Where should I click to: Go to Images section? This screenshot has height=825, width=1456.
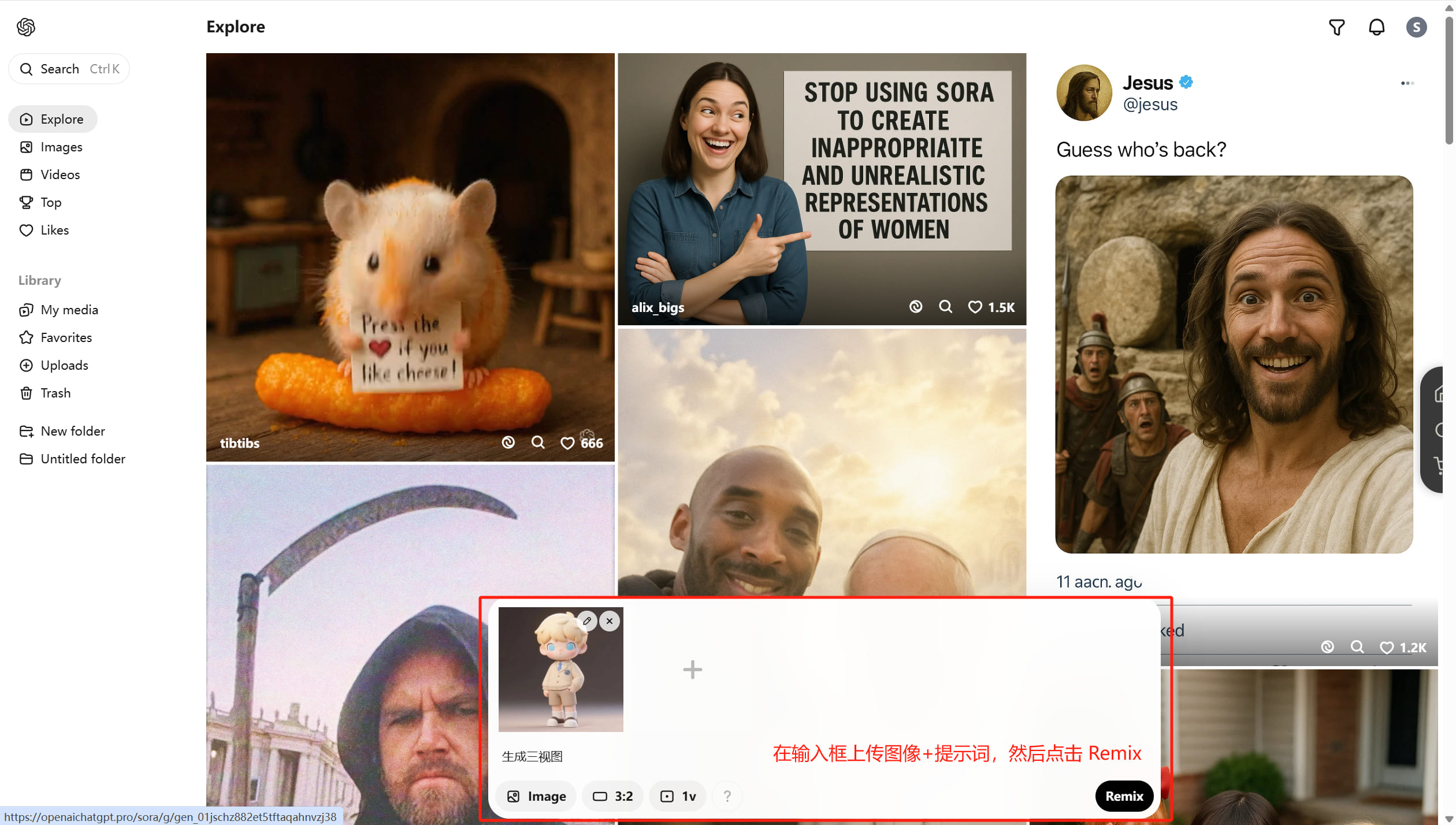click(51, 147)
